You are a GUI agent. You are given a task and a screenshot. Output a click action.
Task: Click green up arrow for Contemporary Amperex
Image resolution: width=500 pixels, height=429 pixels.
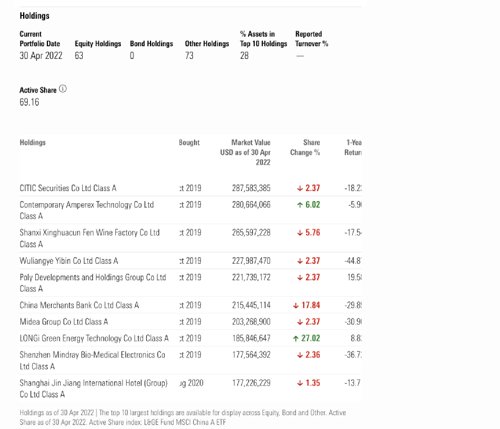(300, 205)
